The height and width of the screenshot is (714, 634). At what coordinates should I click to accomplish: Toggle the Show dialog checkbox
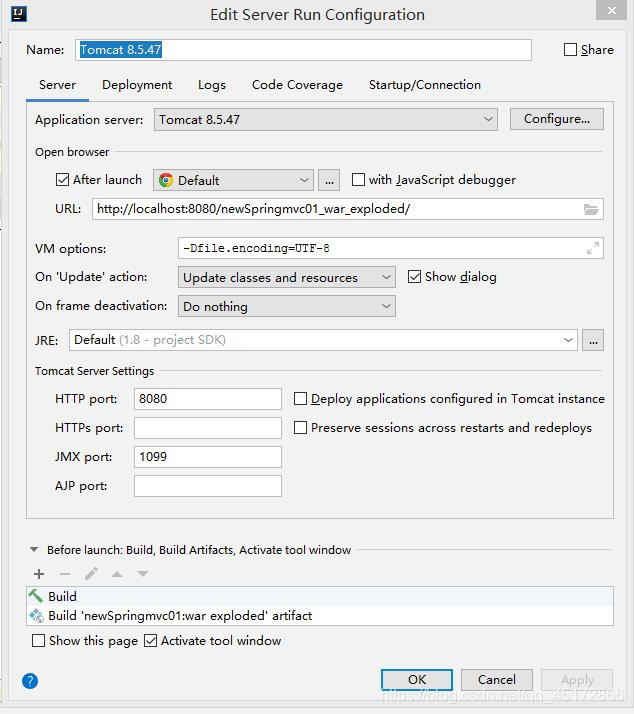(x=414, y=276)
